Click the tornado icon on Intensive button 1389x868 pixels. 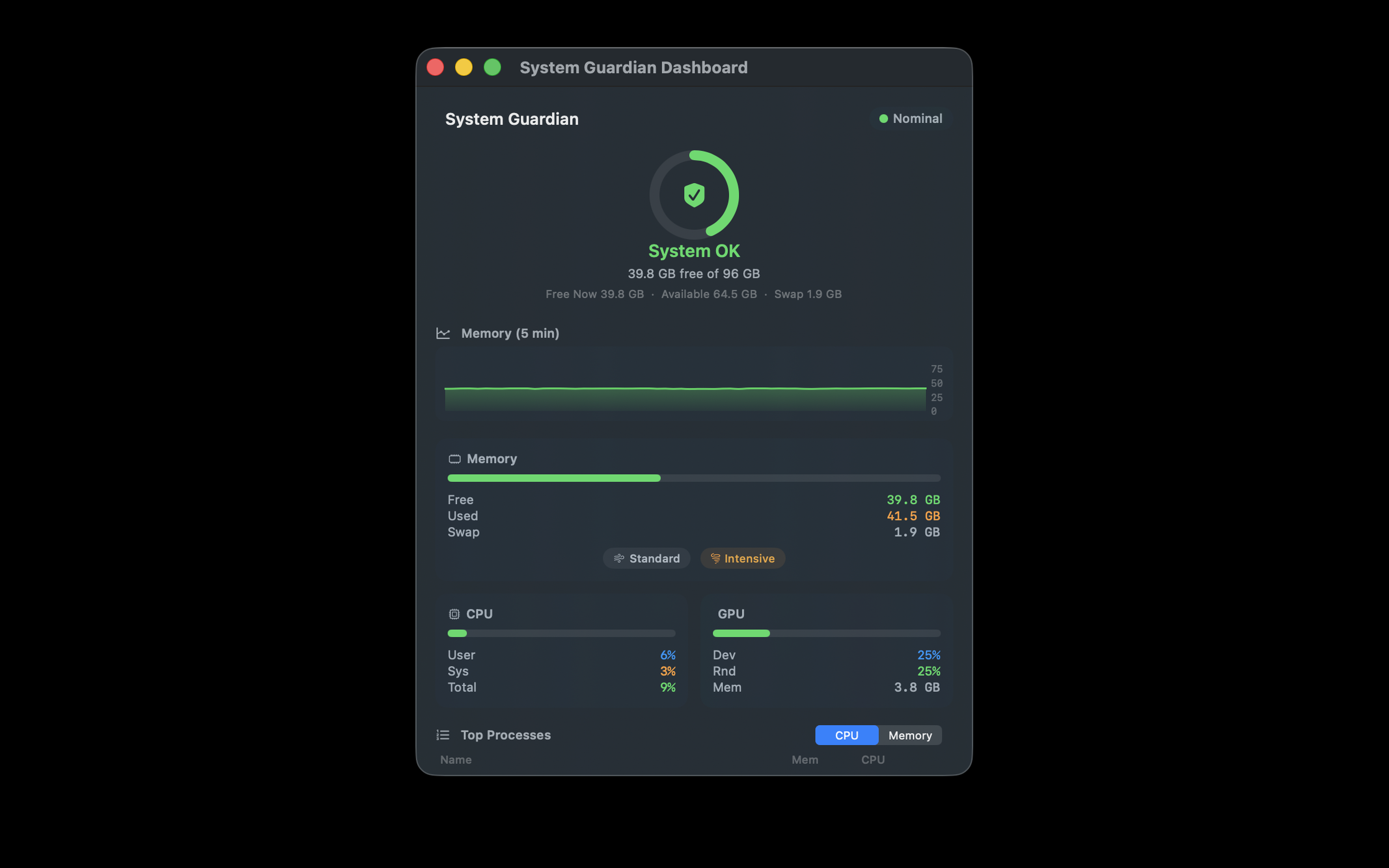(715, 558)
